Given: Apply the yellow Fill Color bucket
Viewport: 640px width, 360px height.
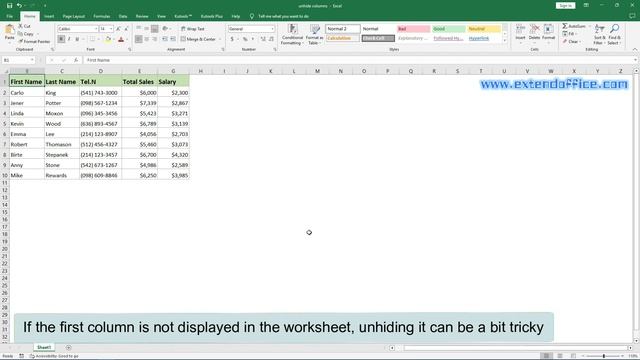Looking at the screenshot, I should (108, 39).
